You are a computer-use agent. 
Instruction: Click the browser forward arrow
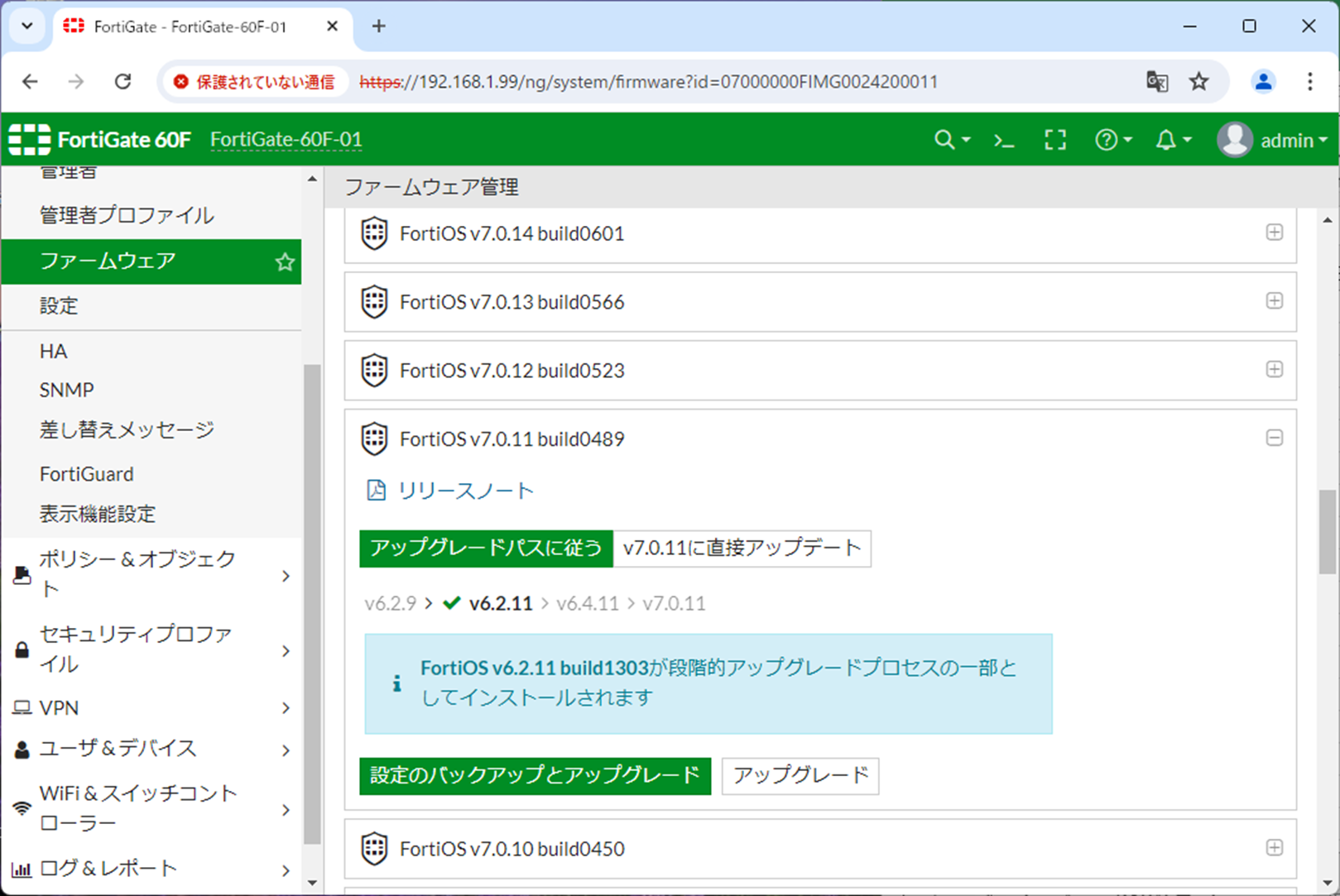coord(76,81)
